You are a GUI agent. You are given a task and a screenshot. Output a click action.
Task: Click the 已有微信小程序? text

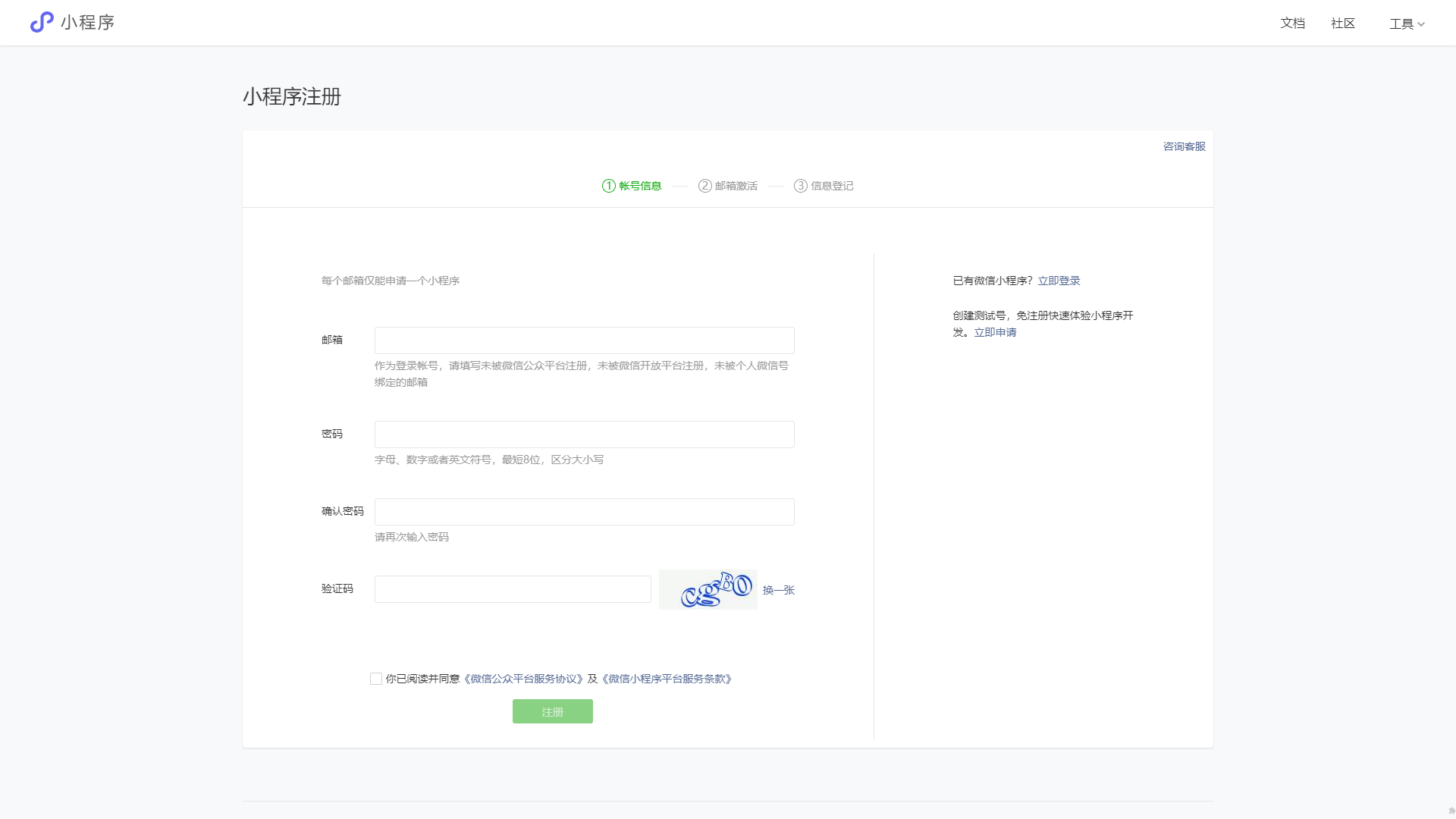(x=993, y=281)
